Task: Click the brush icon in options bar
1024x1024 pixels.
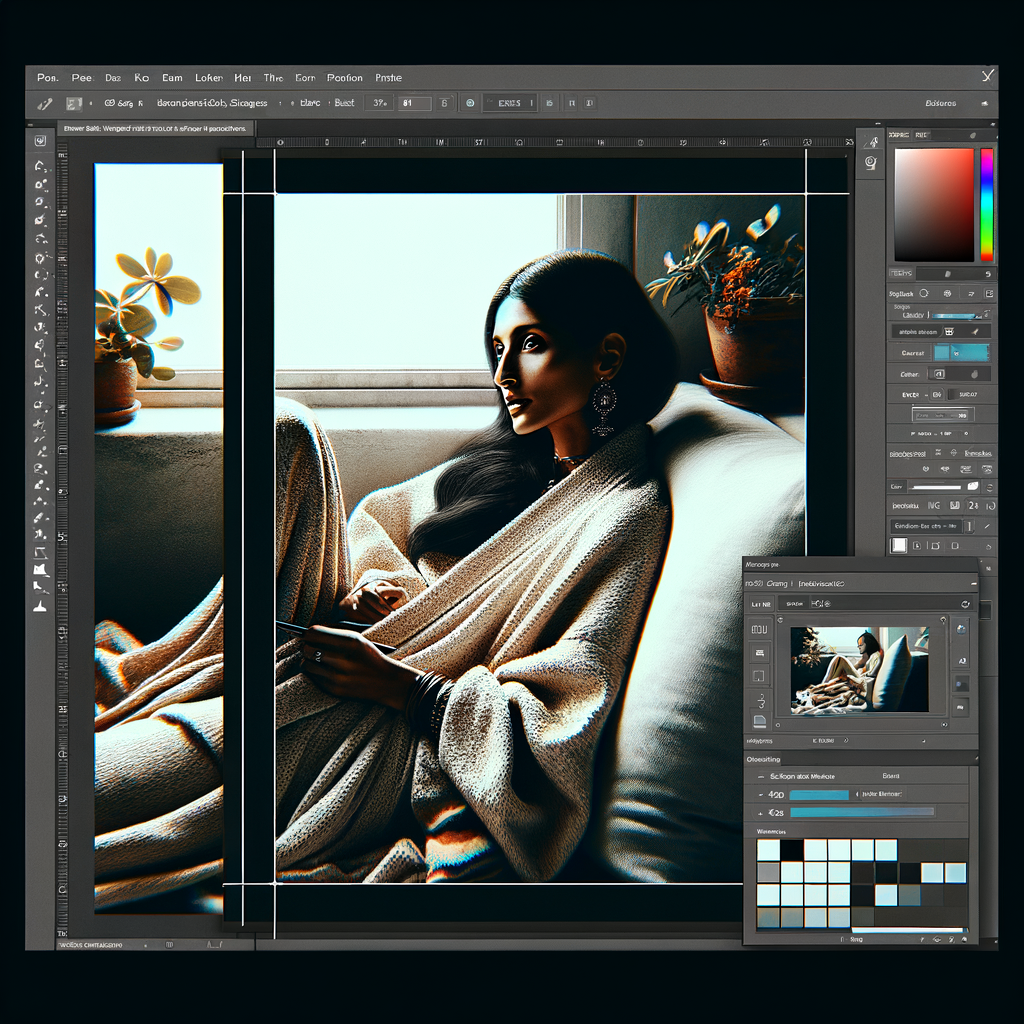Action: click(x=44, y=103)
